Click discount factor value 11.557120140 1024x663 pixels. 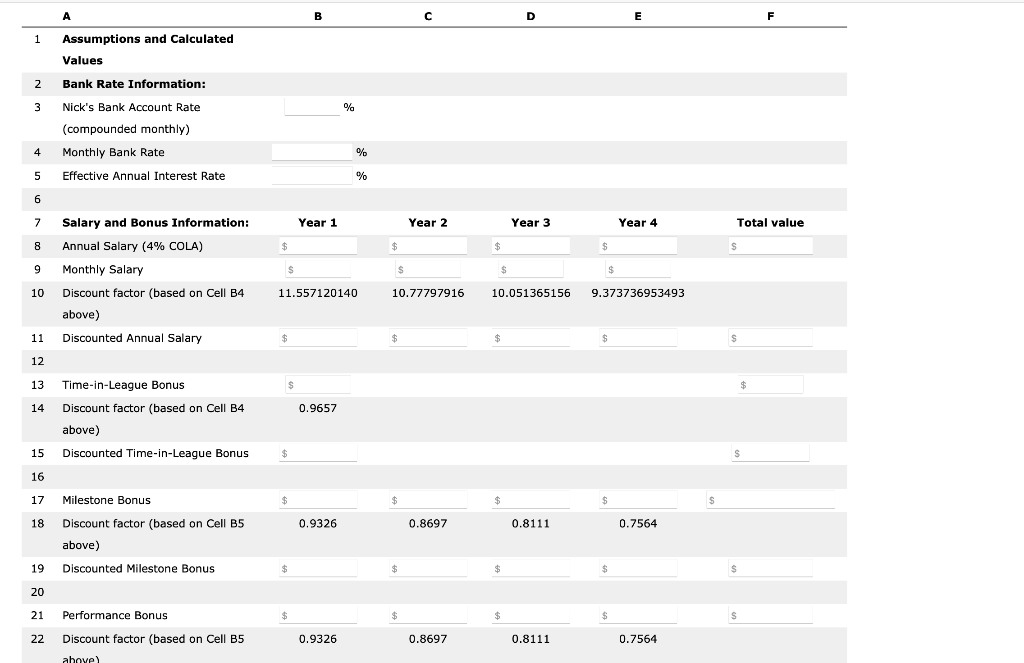coord(318,293)
